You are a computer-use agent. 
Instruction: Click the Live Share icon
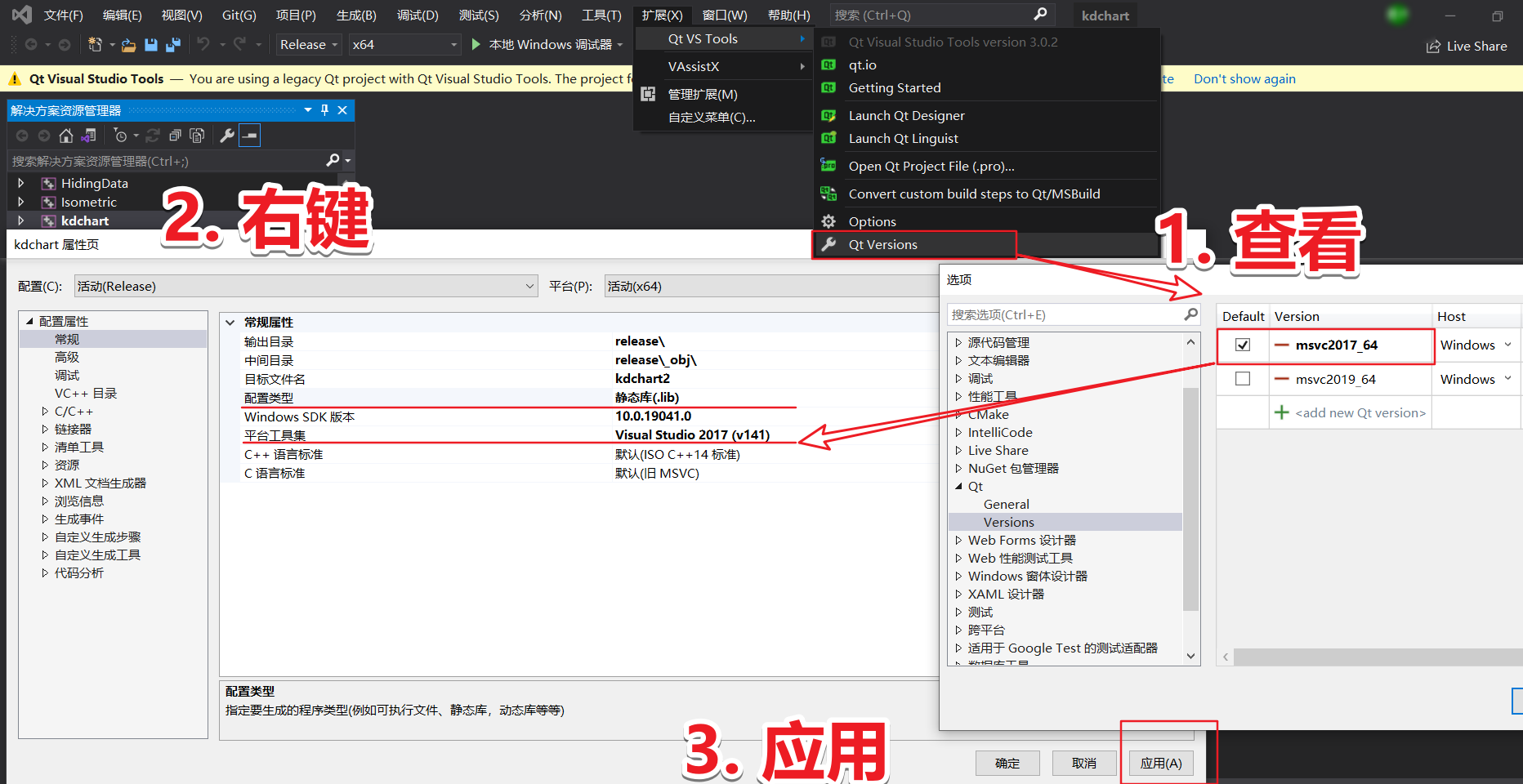1433,47
